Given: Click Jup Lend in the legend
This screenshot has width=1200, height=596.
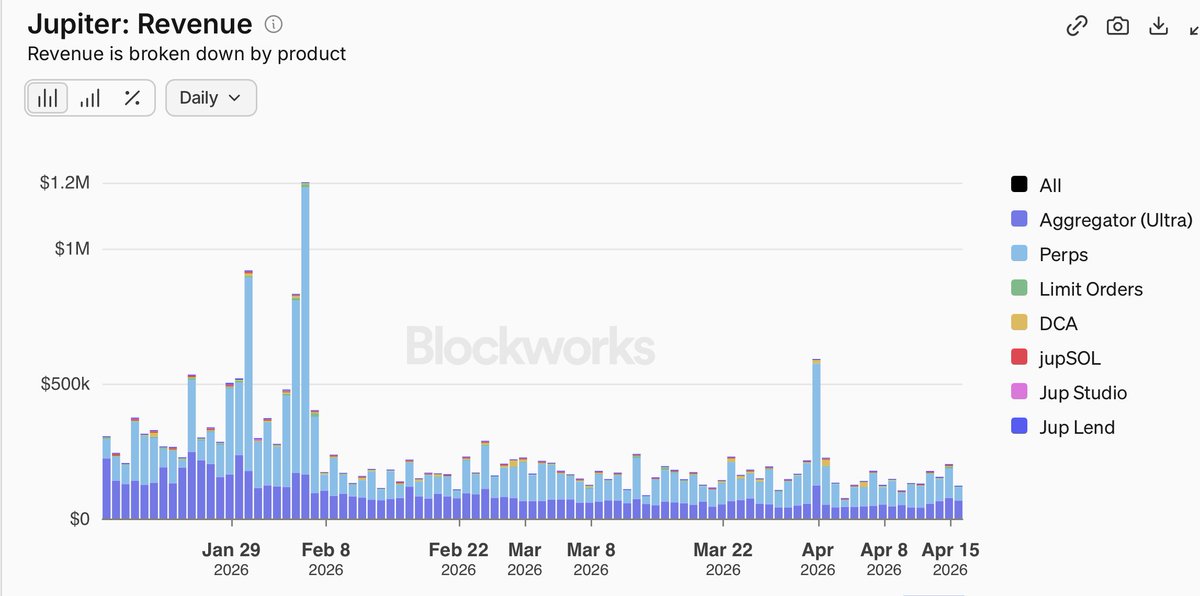Looking at the screenshot, I should [x=1076, y=427].
